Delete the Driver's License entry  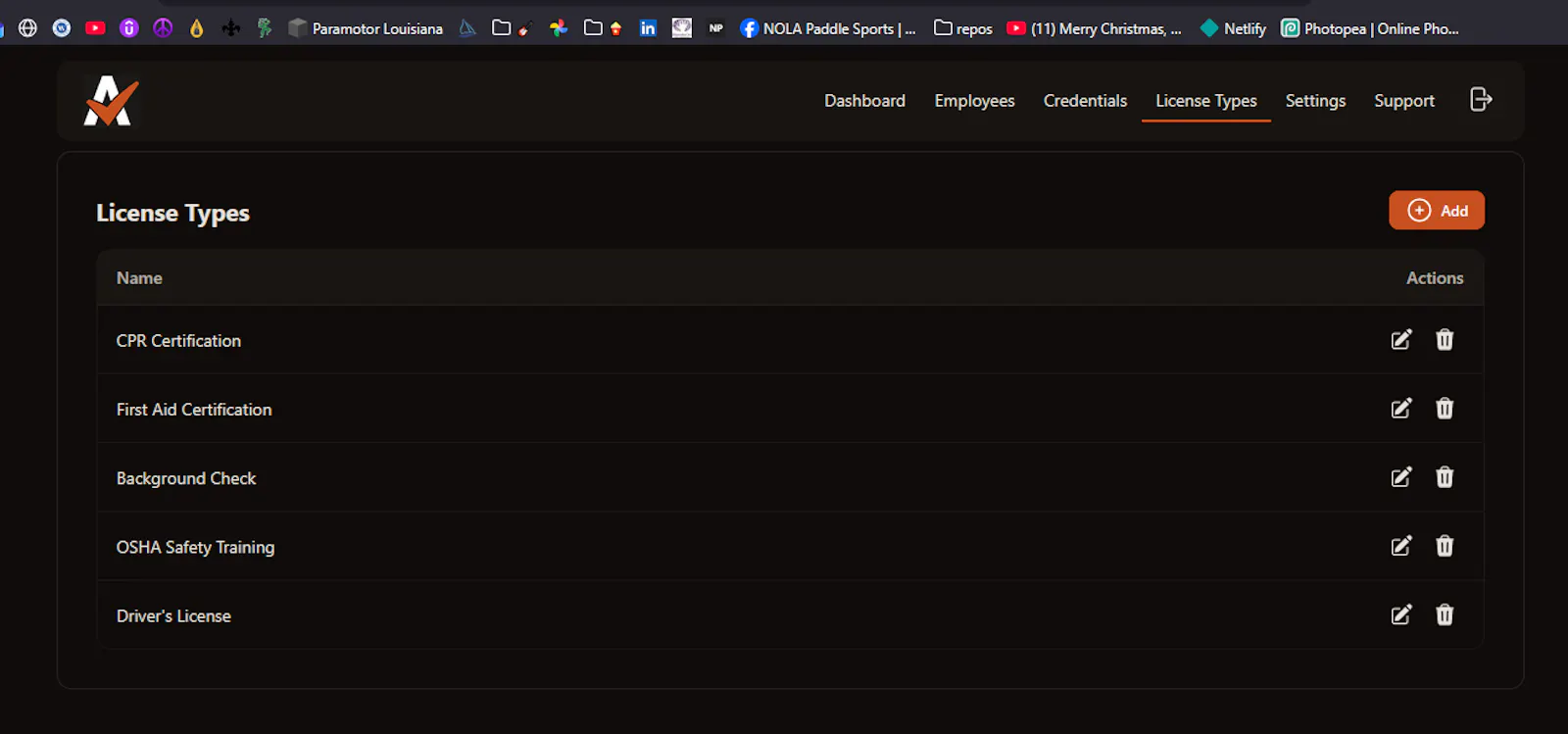click(x=1445, y=614)
